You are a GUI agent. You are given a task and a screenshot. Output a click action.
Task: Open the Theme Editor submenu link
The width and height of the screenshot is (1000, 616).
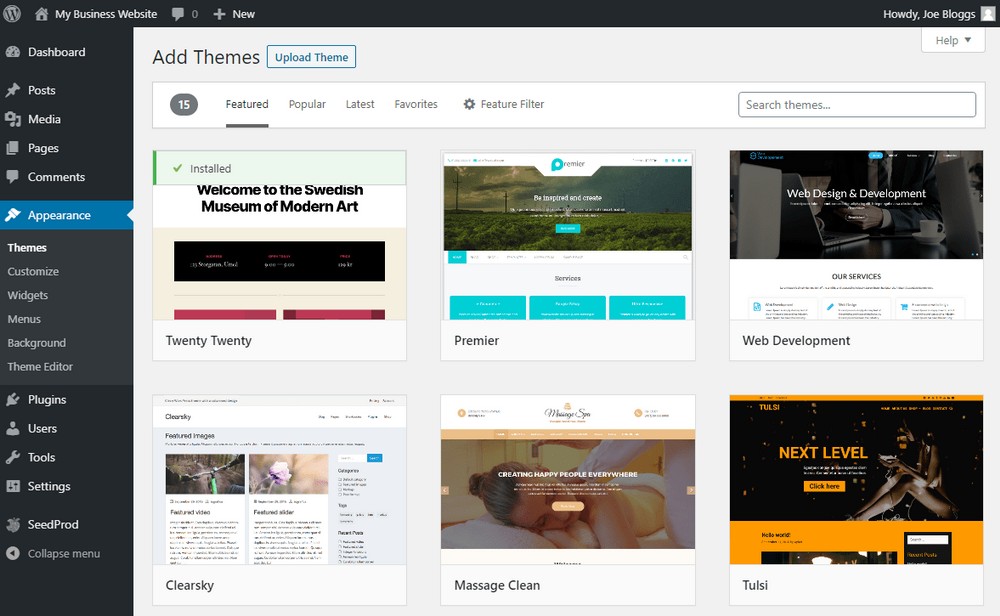[40, 367]
